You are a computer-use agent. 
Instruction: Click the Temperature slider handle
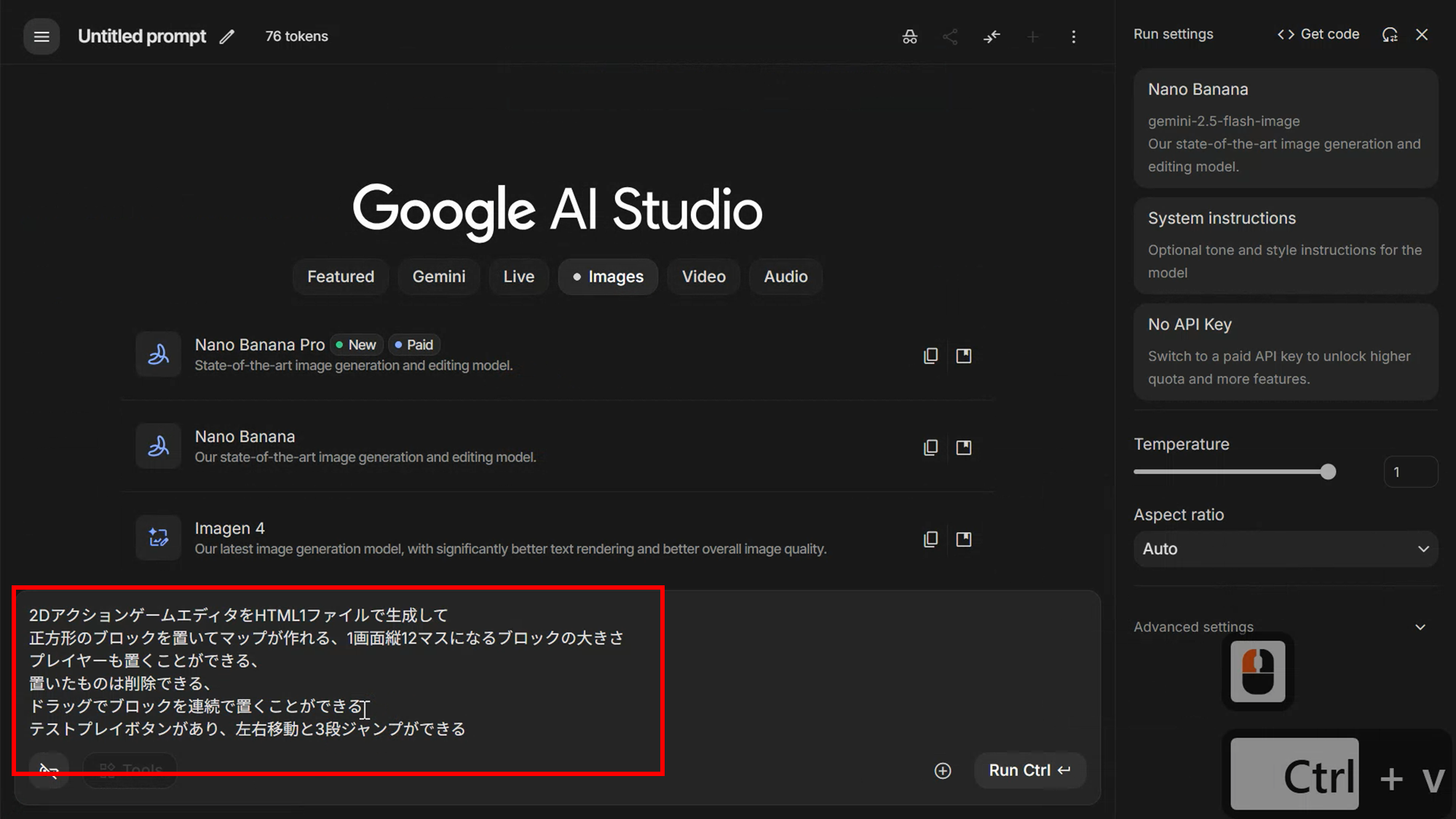click(x=1328, y=472)
